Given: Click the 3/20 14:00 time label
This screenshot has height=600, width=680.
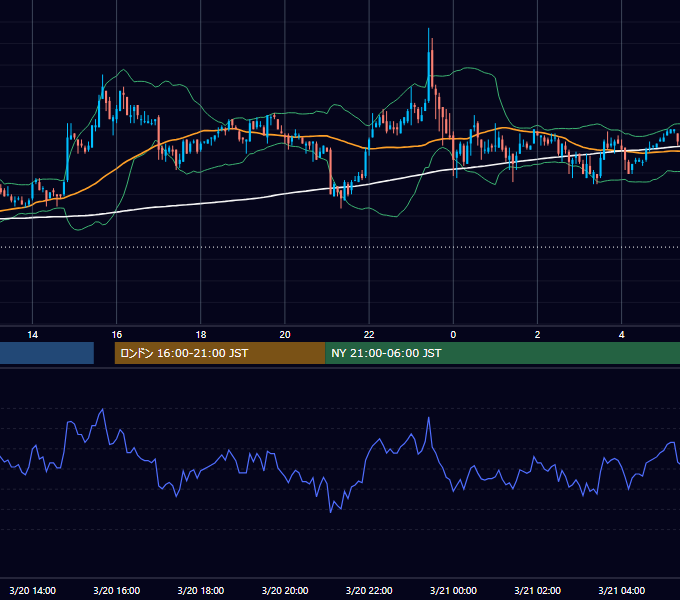Looking at the screenshot, I should [33, 590].
